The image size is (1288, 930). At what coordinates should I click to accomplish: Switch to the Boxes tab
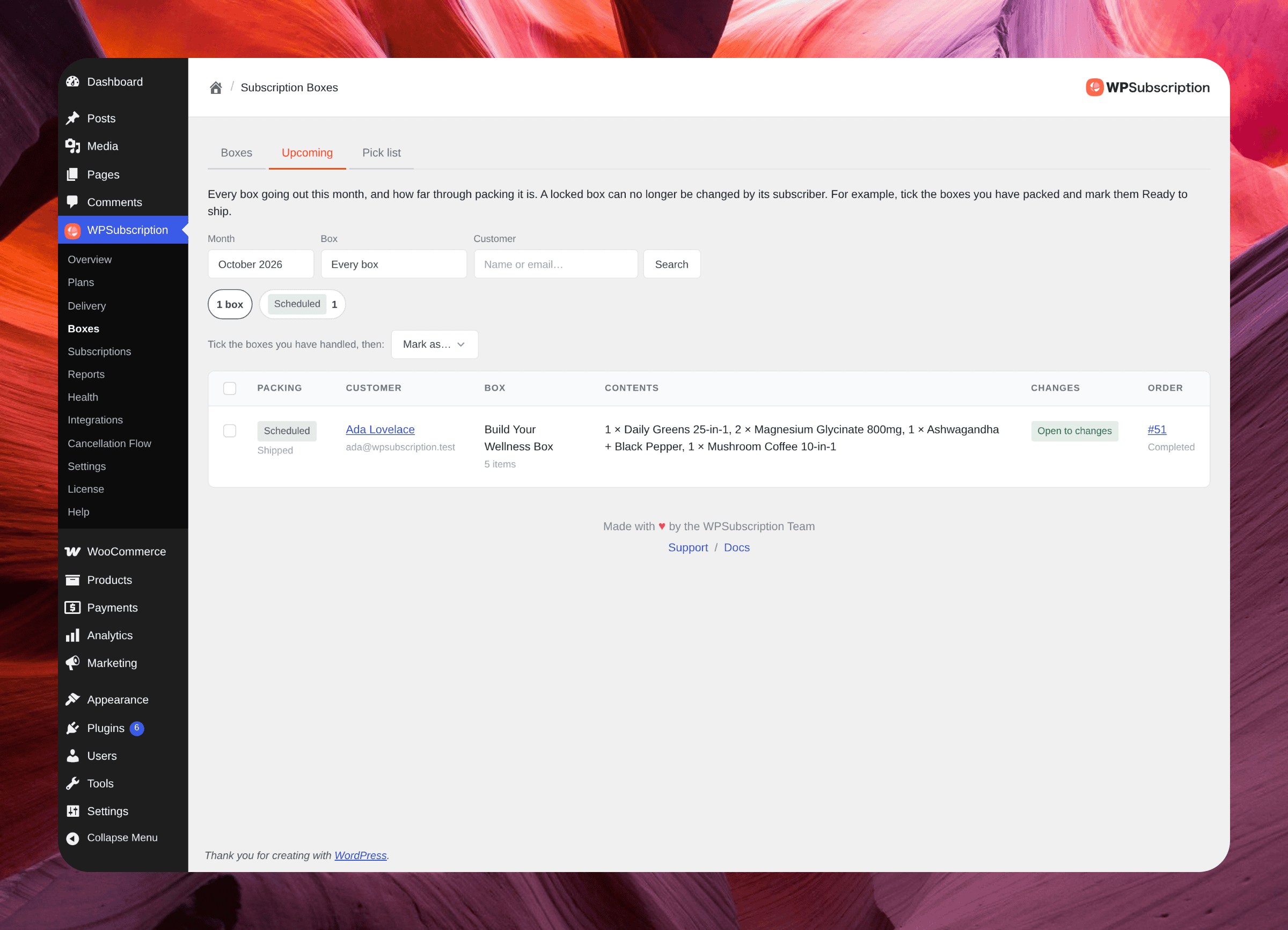click(x=236, y=153)
